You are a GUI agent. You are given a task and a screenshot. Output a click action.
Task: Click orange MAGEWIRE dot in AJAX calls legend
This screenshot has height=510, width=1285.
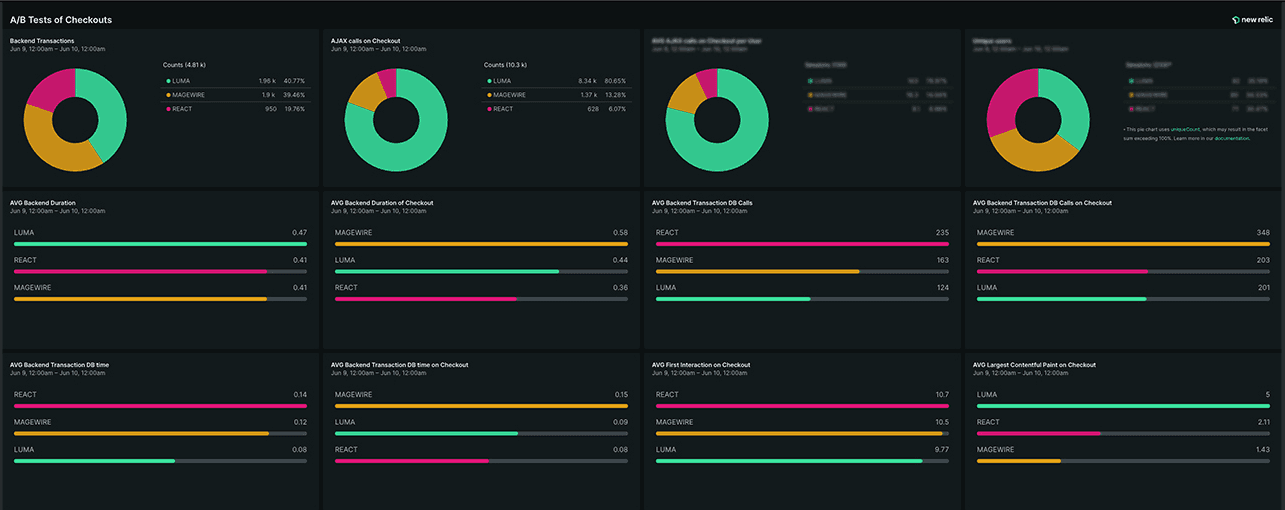(x=490, y=95)
